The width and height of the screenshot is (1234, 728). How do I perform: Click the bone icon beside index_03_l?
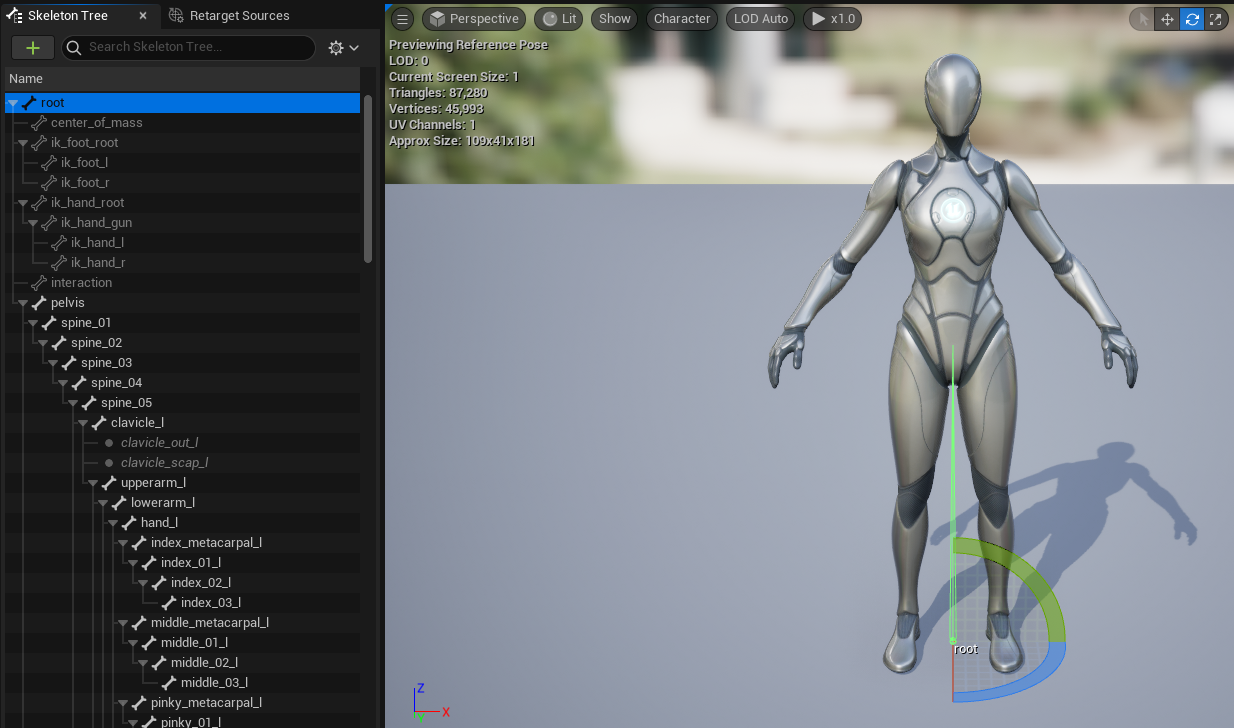169,602
